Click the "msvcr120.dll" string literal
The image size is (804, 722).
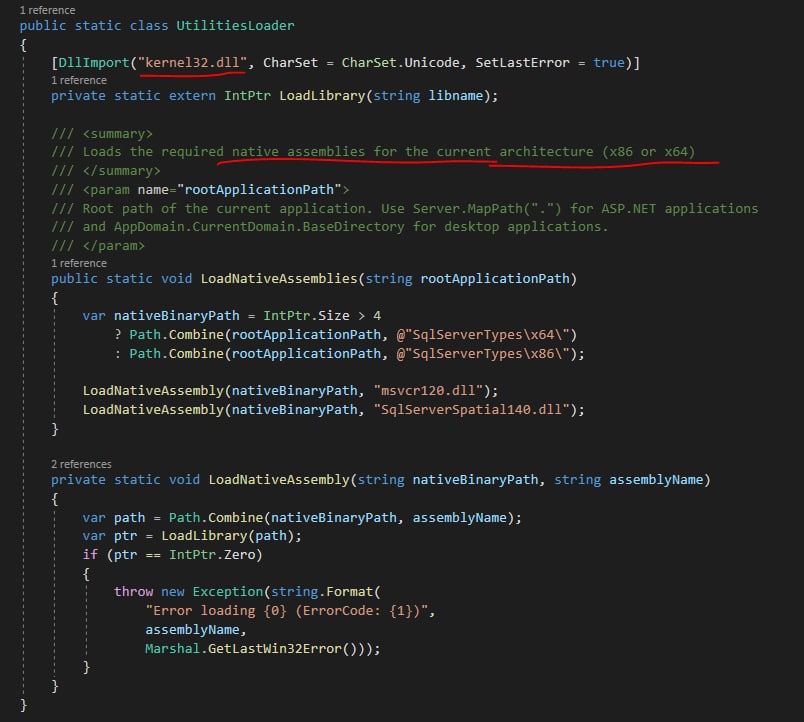(428, 391)
